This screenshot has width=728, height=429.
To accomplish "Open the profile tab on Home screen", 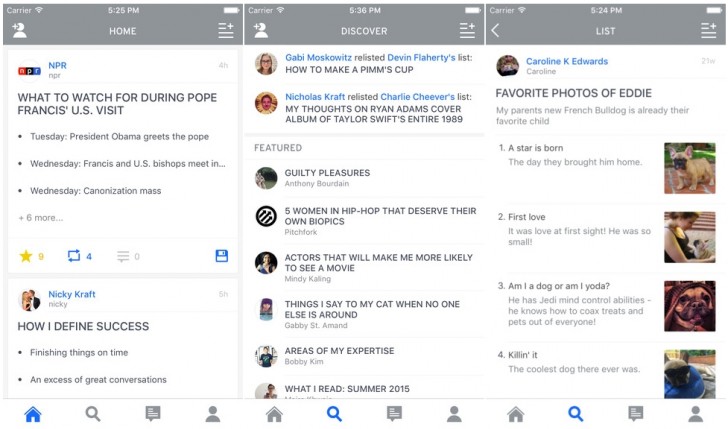I will coord(212,414).
